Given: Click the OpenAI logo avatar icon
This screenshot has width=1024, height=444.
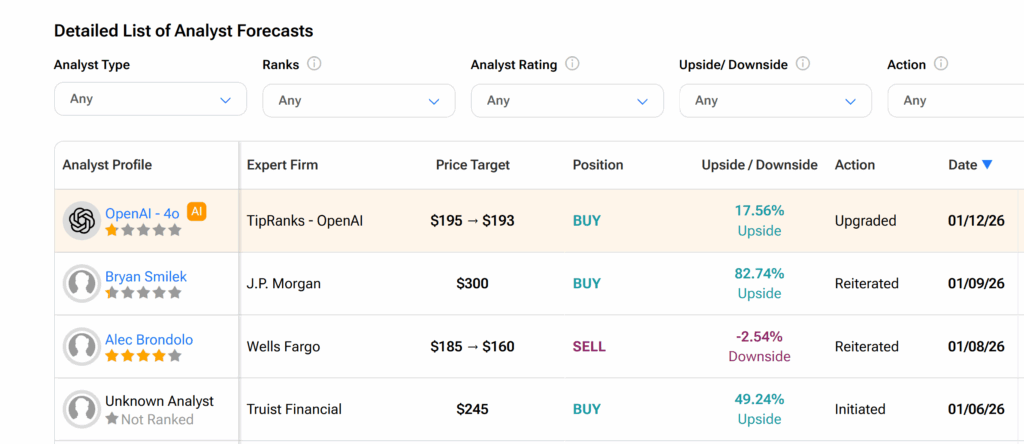Looking at the screenshot, I should point(81,221).
